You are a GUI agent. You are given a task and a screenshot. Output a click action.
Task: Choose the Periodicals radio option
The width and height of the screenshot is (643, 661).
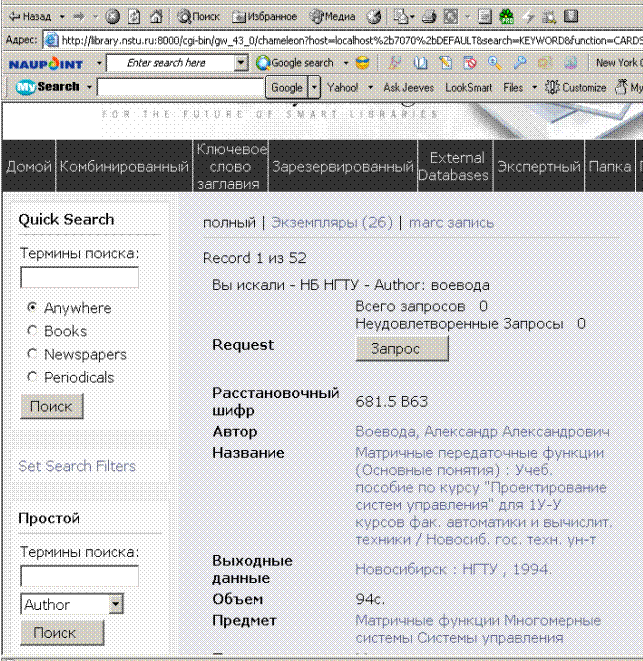[x=33, y=377]
